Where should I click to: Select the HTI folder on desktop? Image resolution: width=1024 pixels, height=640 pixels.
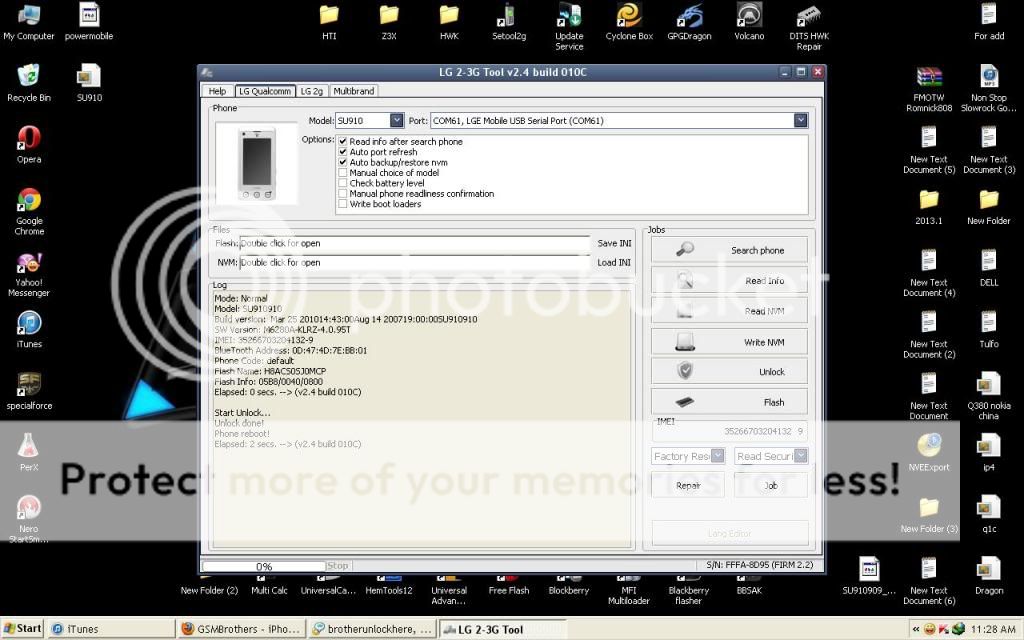click(329, 22)
